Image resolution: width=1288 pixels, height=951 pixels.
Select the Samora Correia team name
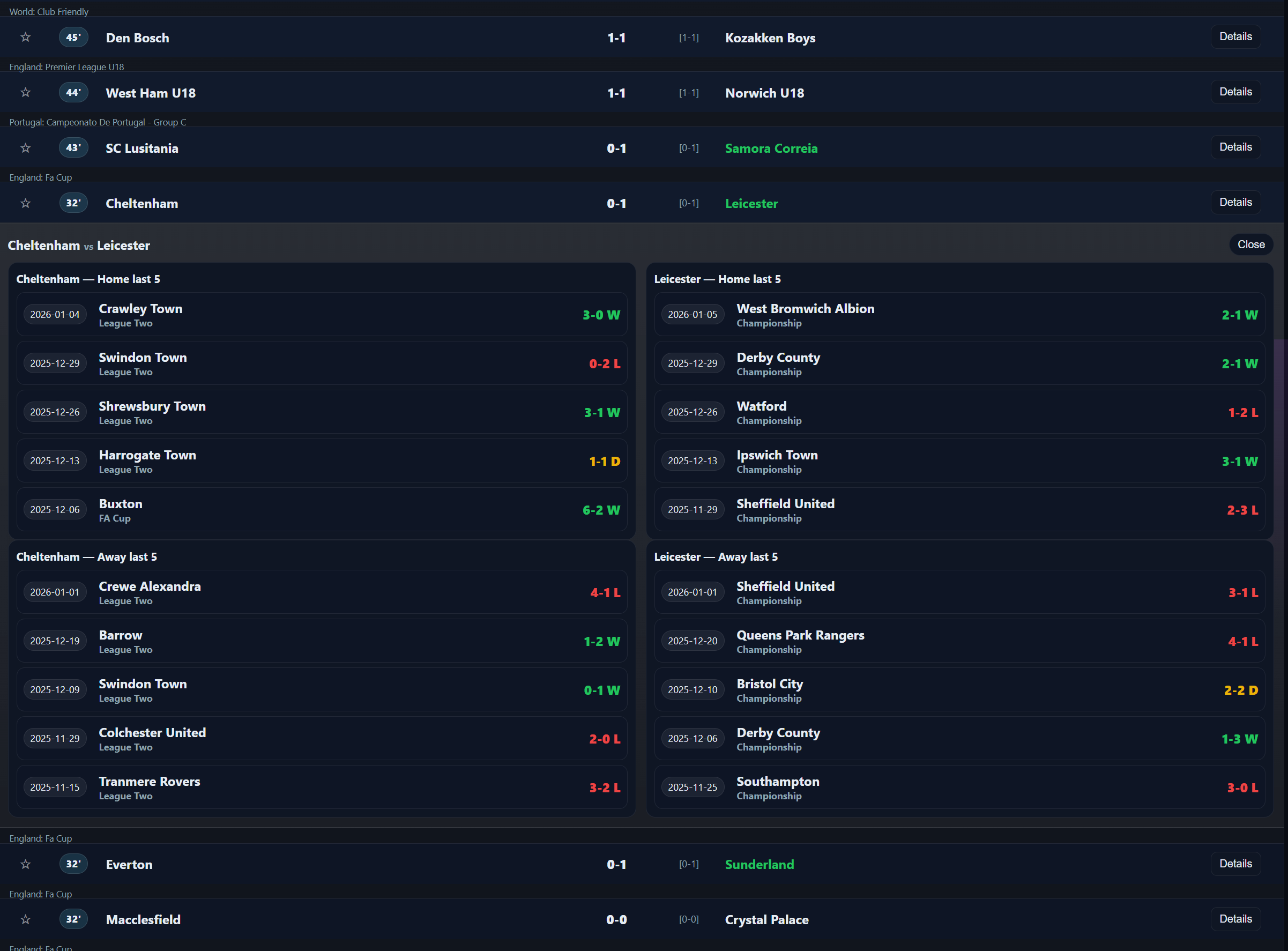[x=771, y=148]
